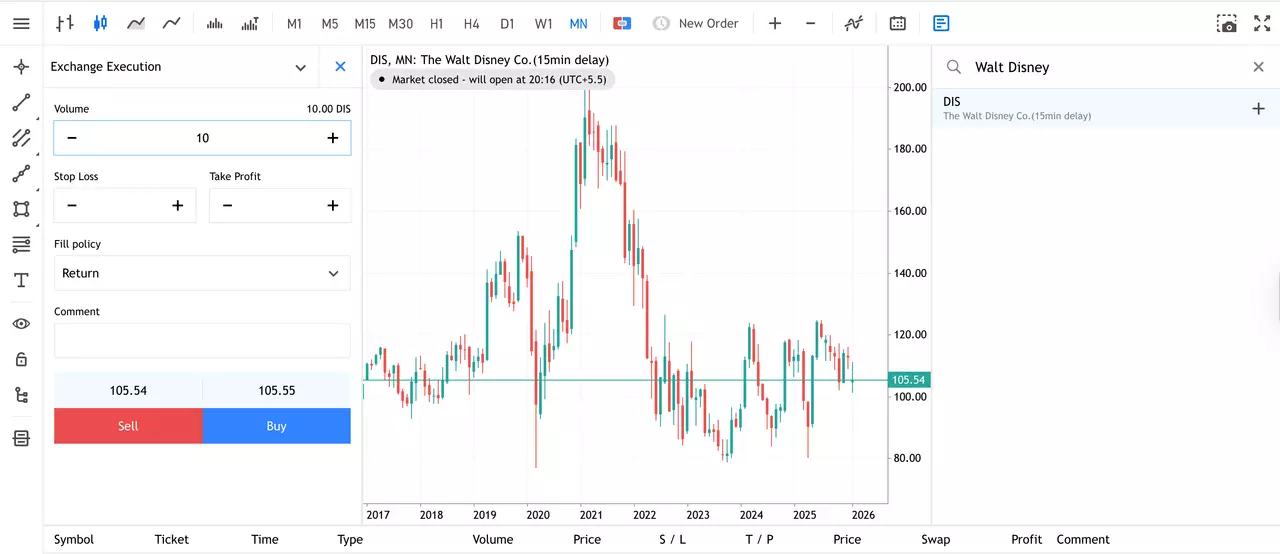Select the M5 timeframe
Screen dimensions: 1280x554
330,23
